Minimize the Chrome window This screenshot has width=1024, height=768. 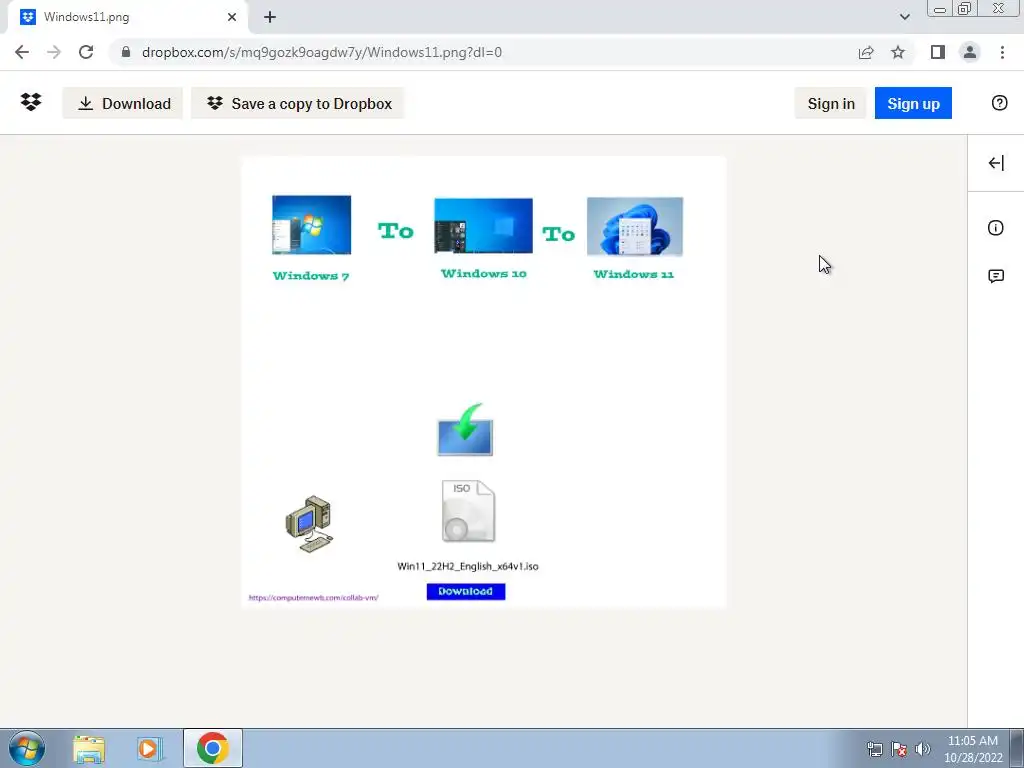(x=940, y=9)
